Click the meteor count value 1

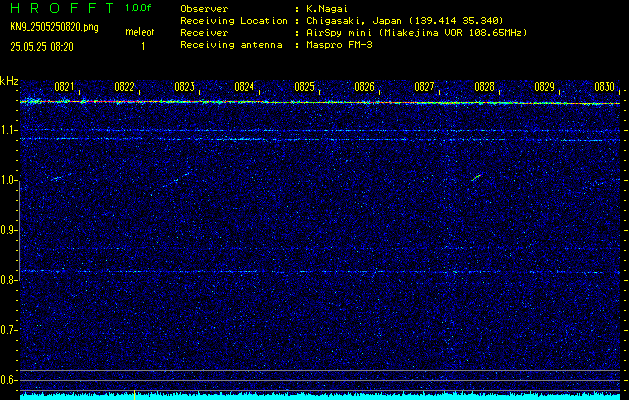pyautogui.click(x=143, y=47)
